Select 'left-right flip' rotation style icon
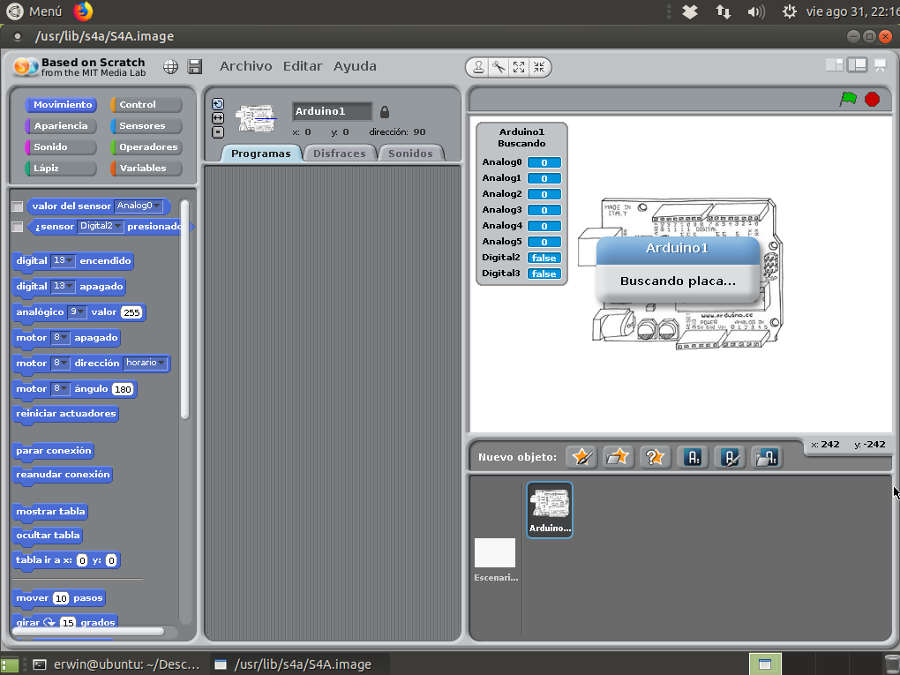Viewport: 900px width, 675px height. coord(218,118)
